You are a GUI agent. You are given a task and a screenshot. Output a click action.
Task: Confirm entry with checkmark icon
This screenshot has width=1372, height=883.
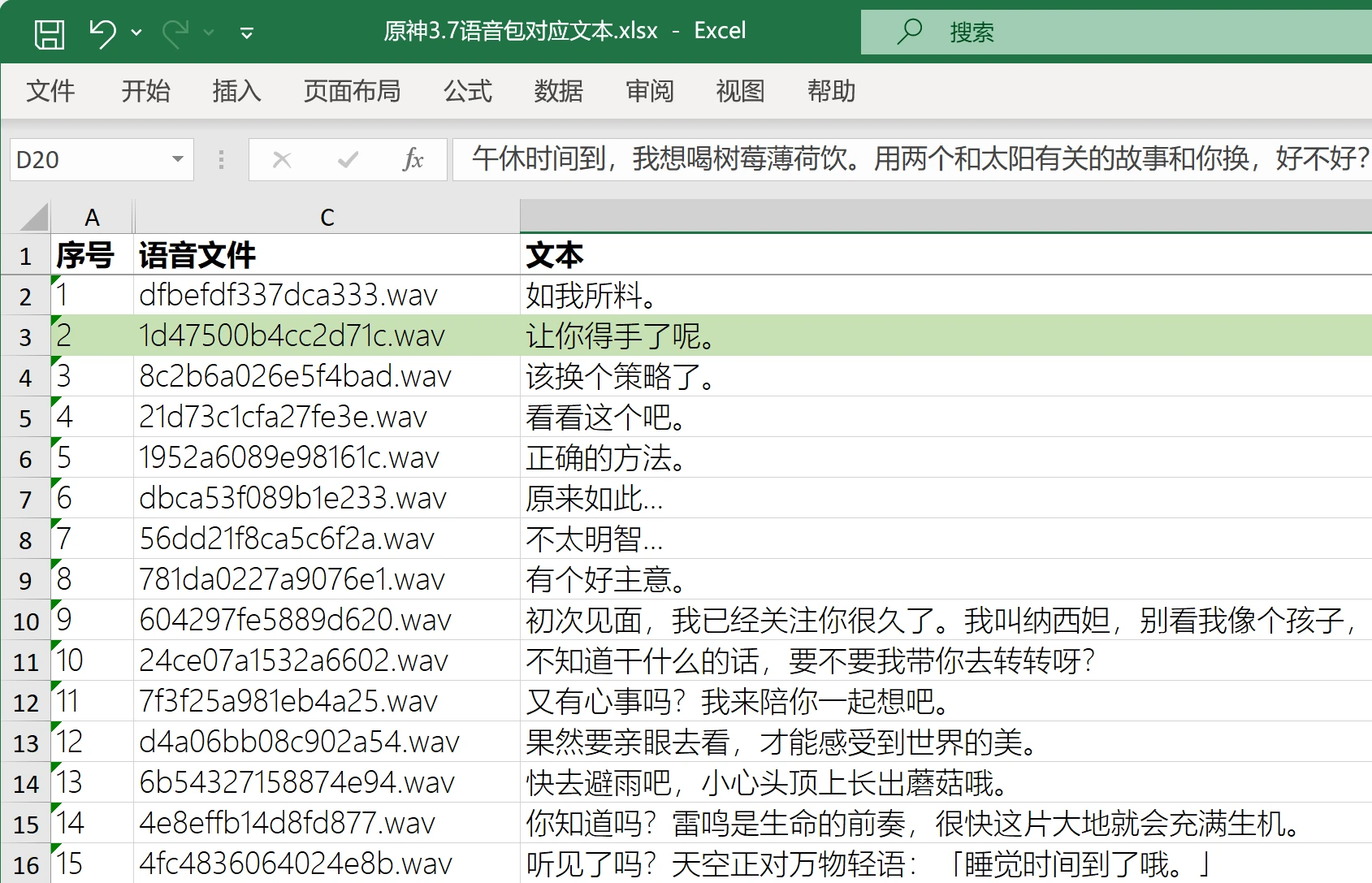(348, 160)
